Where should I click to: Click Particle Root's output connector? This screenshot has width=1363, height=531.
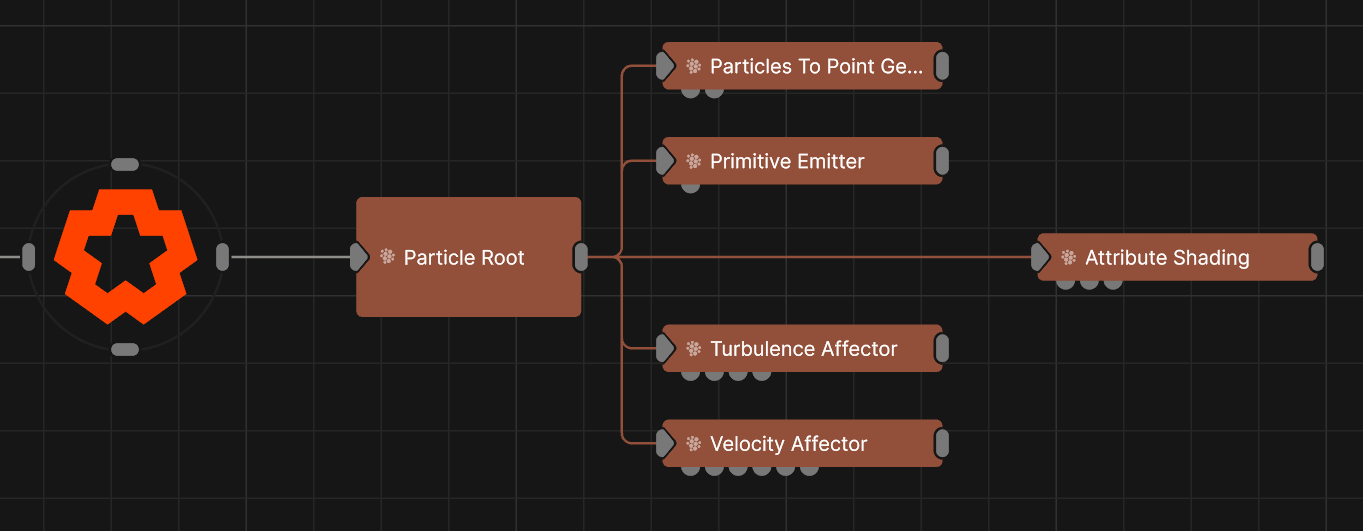point(581,257)
